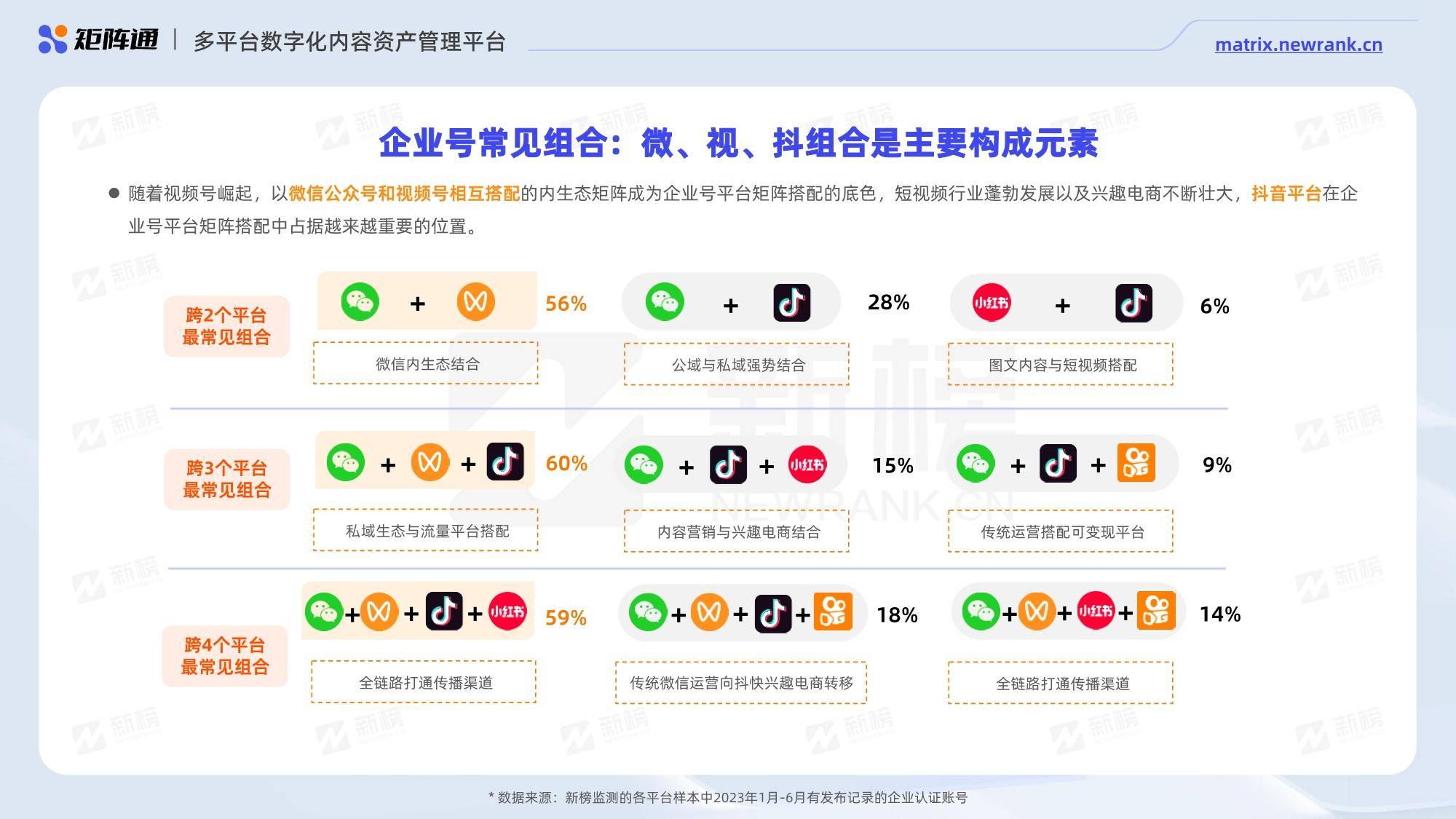Select the 跨2个平台最常见组合 label
Screen dimensions: 1456x819
point(226,326)
